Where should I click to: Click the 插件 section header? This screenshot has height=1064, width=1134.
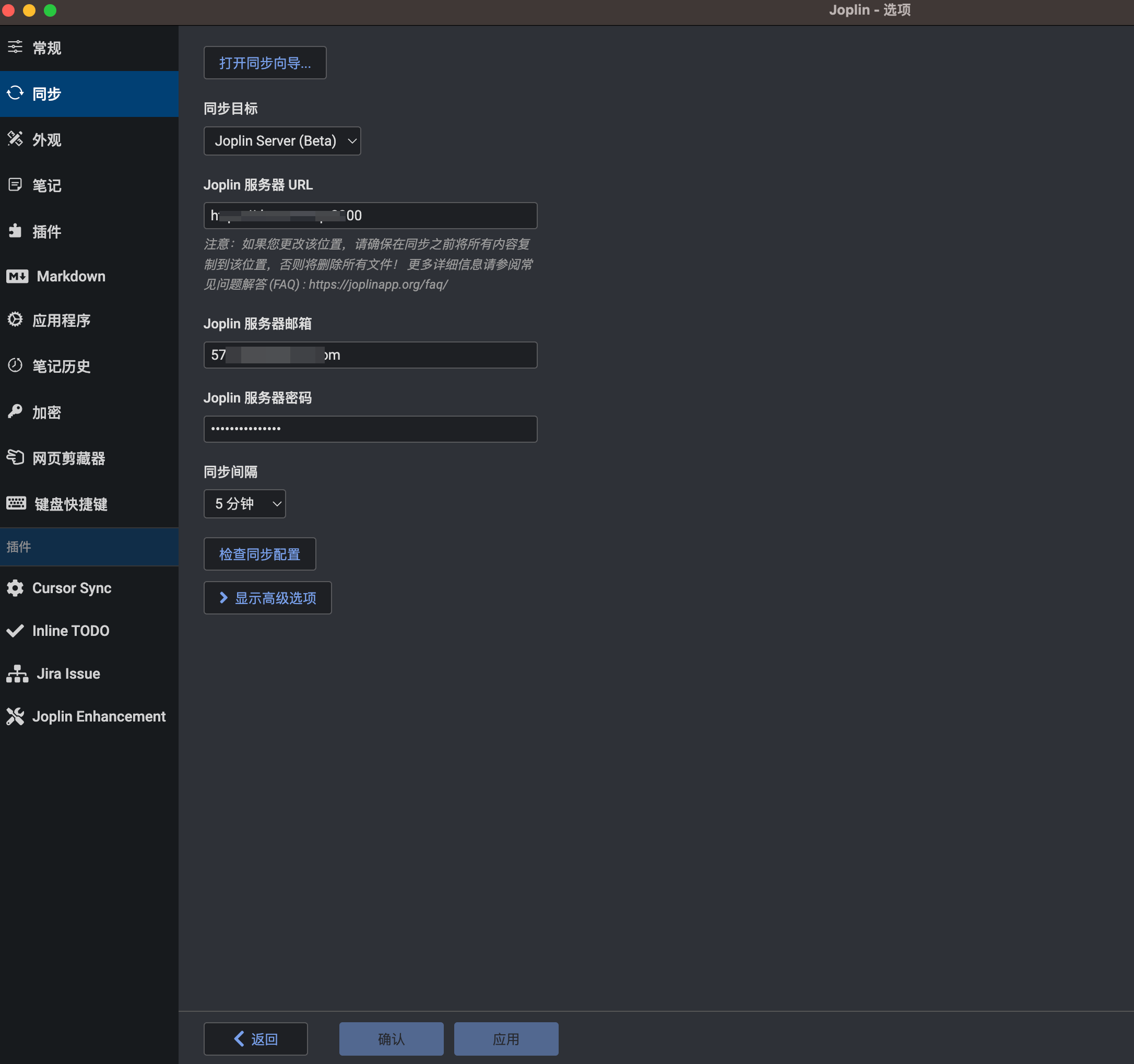click(89, 547)
